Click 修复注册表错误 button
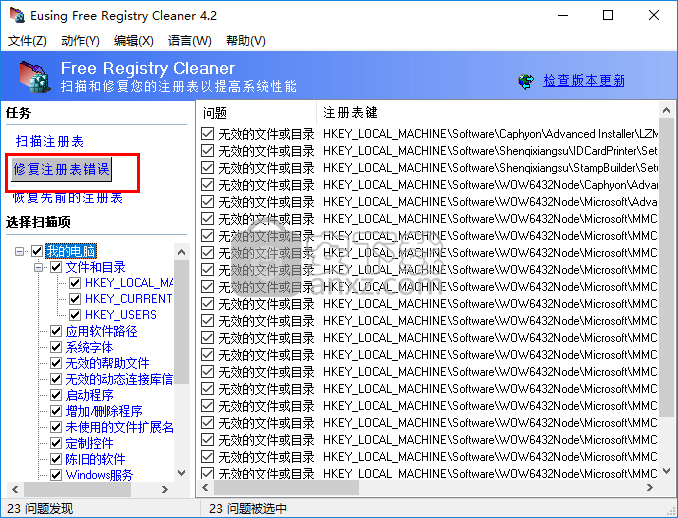The width and height of the screenshot is (678, 518). point(61,169)
